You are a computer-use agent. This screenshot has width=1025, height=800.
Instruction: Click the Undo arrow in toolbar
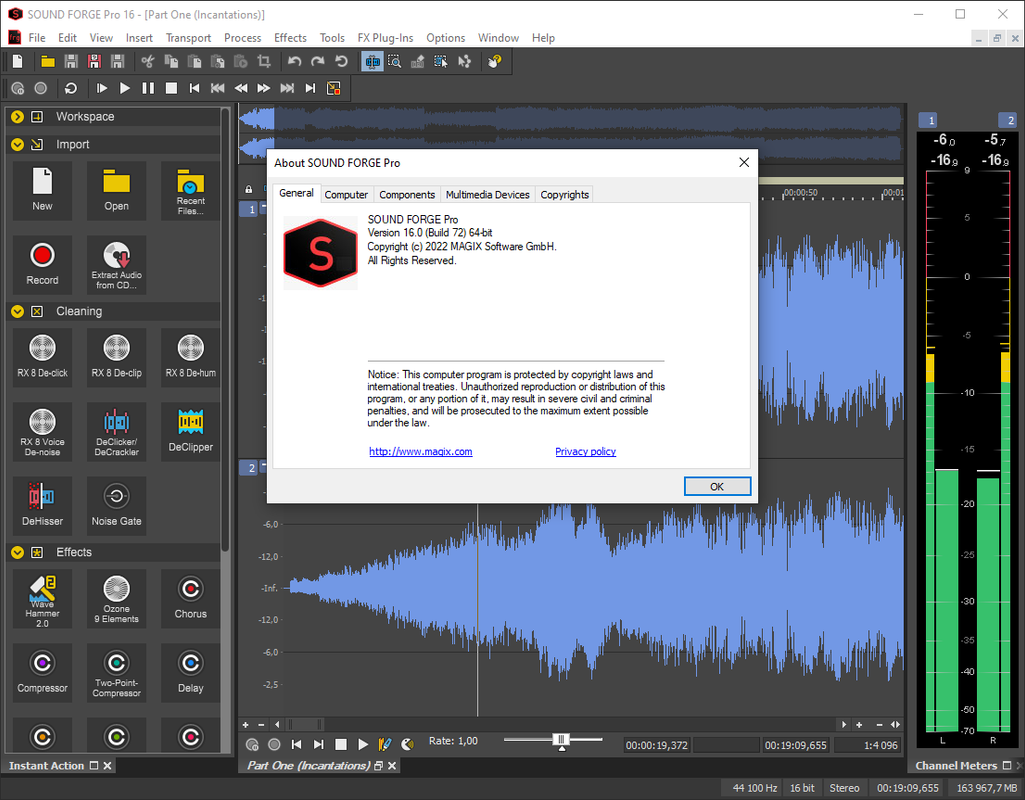point(294,61)
